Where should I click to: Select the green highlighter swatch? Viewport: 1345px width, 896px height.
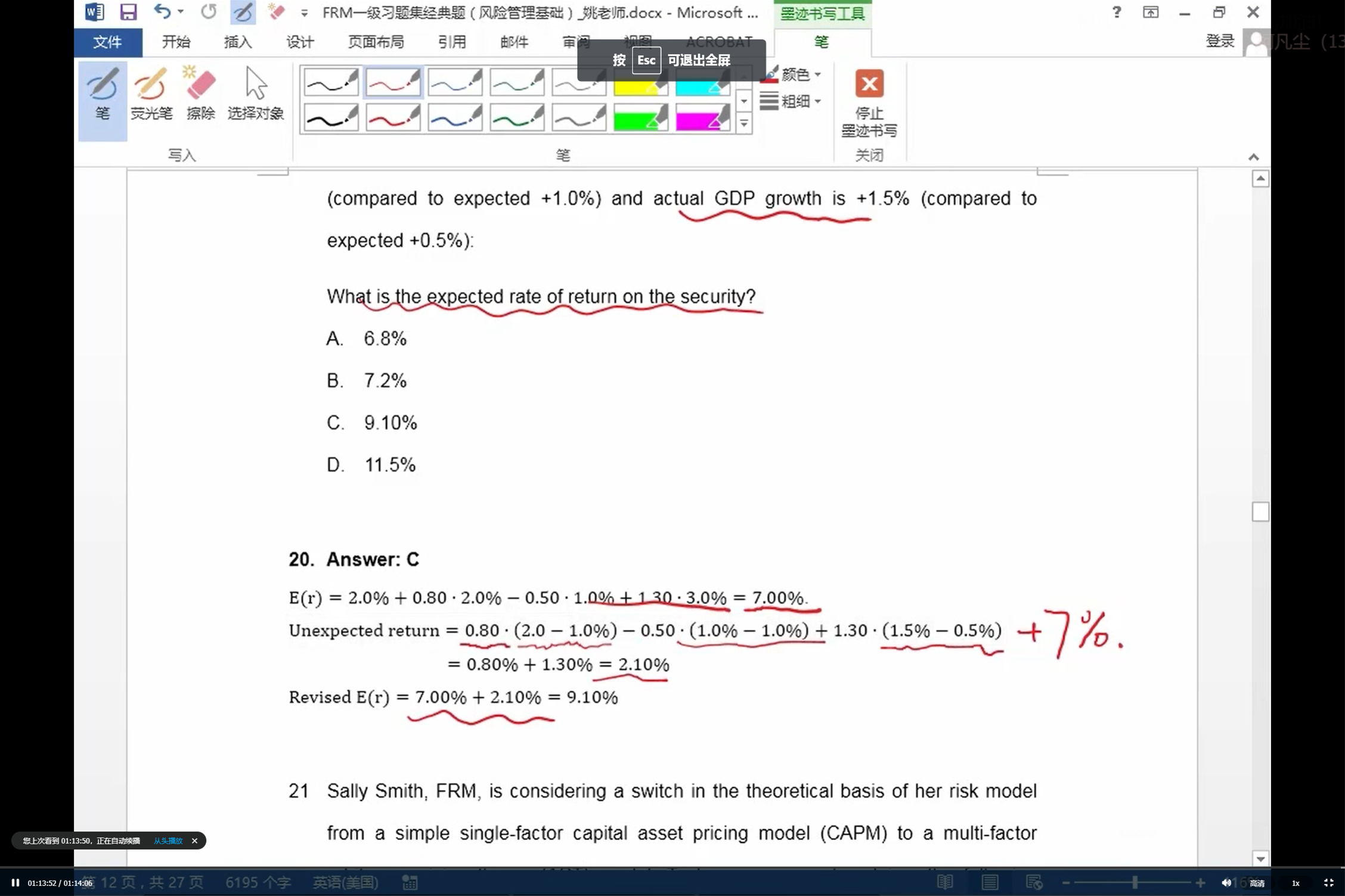641,117
